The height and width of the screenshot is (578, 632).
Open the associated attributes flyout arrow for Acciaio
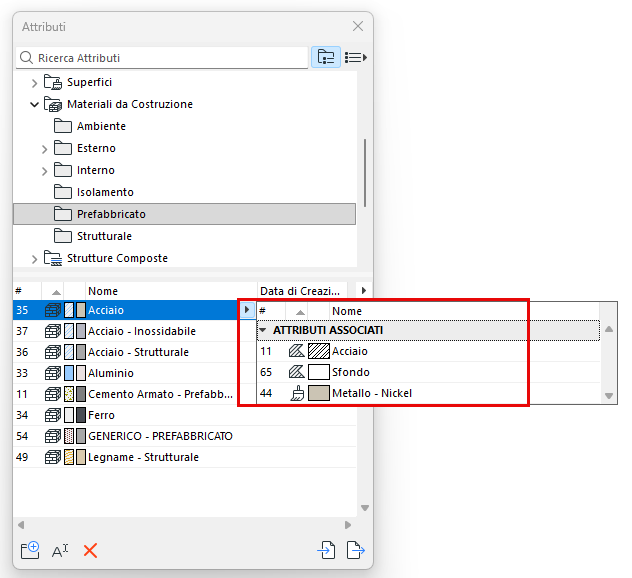click(x=247, y=310)
